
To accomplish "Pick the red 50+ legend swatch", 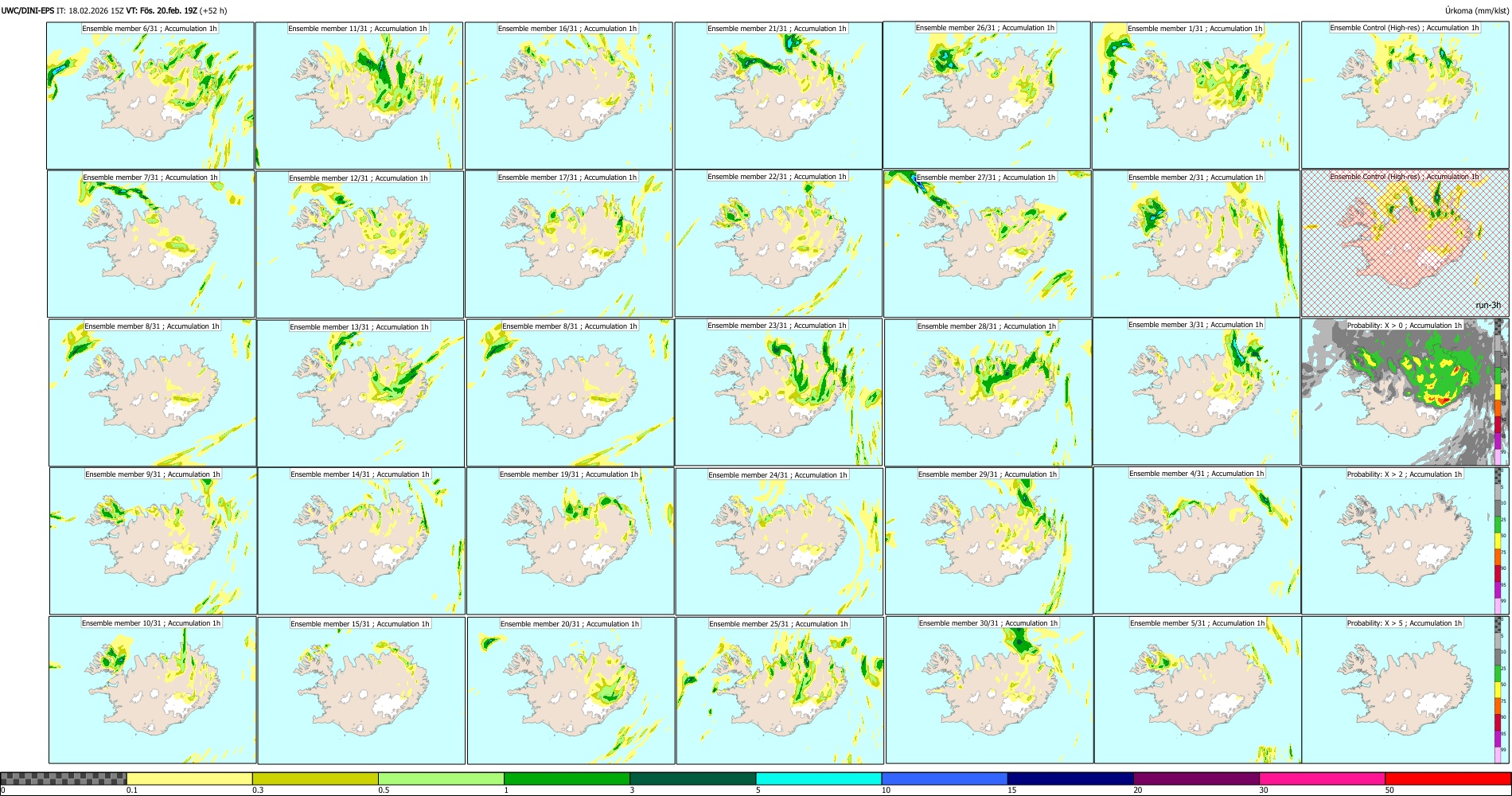I will [1448, 778].
